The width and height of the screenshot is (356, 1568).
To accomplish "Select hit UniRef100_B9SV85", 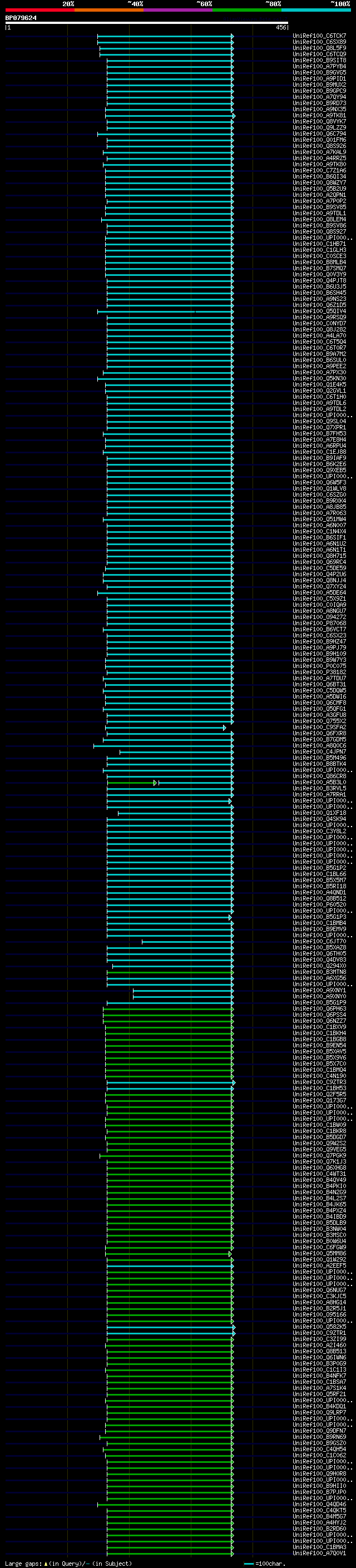I will [319, 207].
